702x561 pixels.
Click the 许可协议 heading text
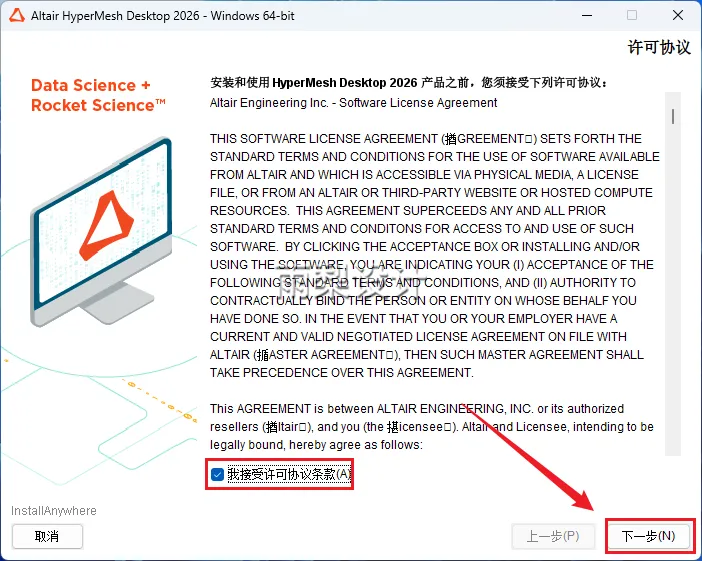659,47
